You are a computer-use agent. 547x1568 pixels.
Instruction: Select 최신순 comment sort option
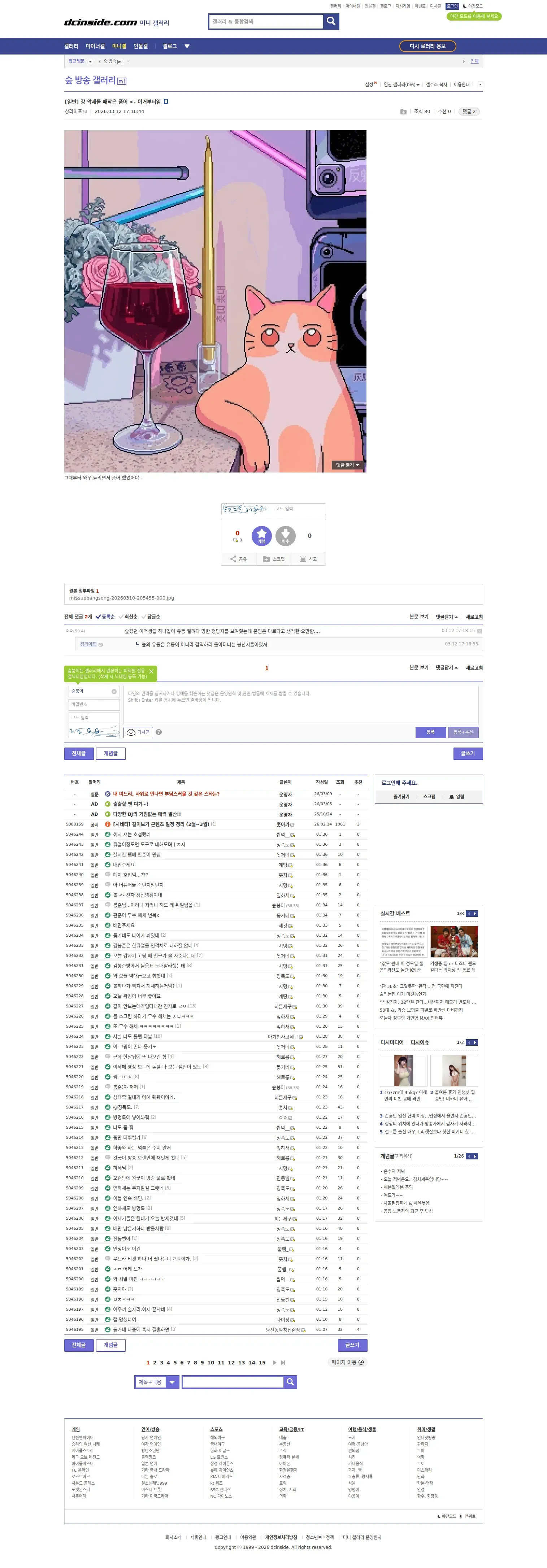pos(128,617)
